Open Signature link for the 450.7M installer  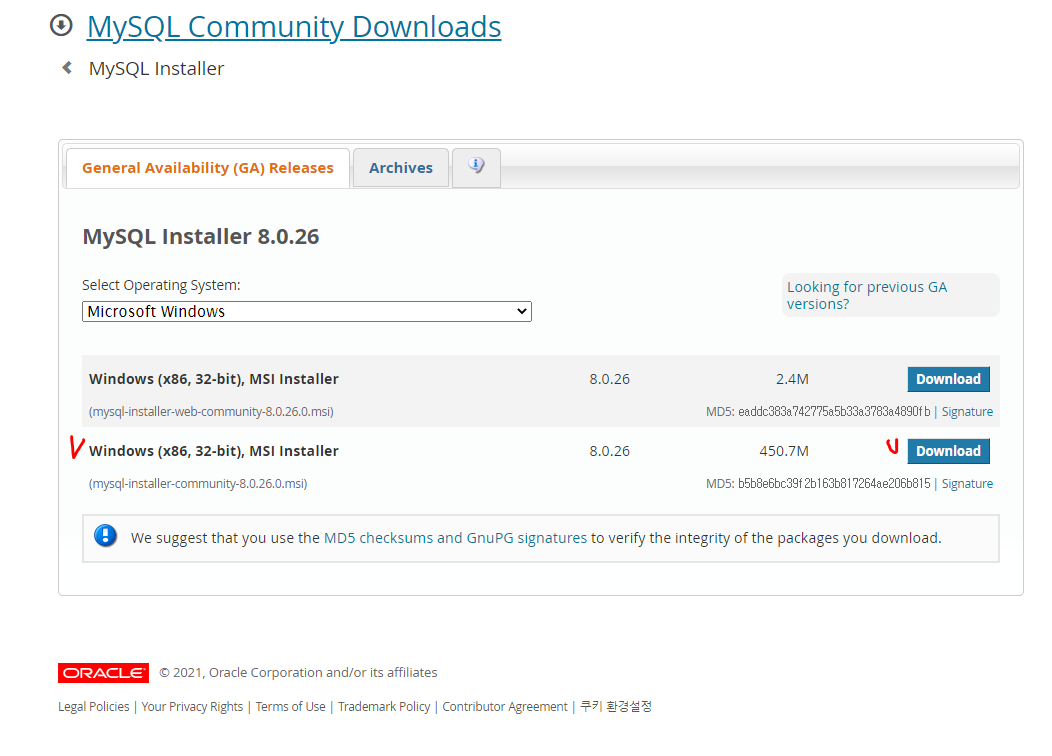(967, 484)
